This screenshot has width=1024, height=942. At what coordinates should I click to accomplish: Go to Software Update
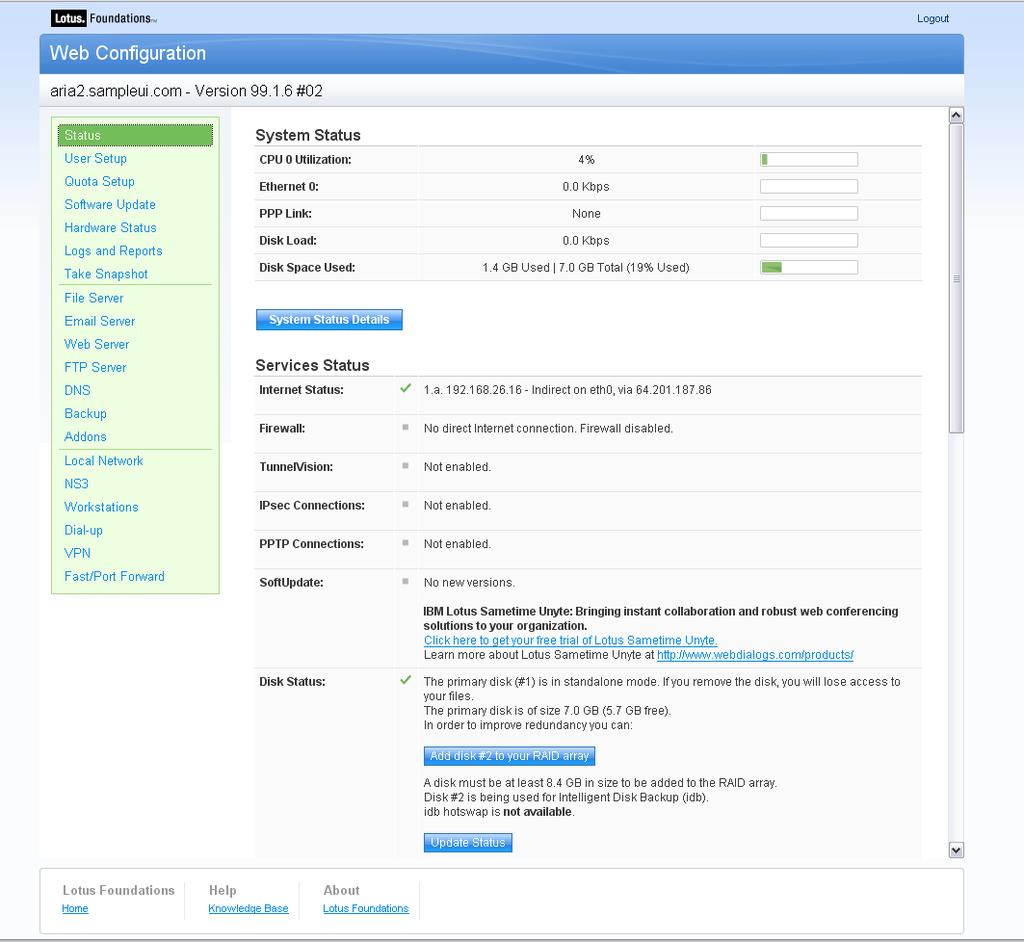[x=110, y=204]
